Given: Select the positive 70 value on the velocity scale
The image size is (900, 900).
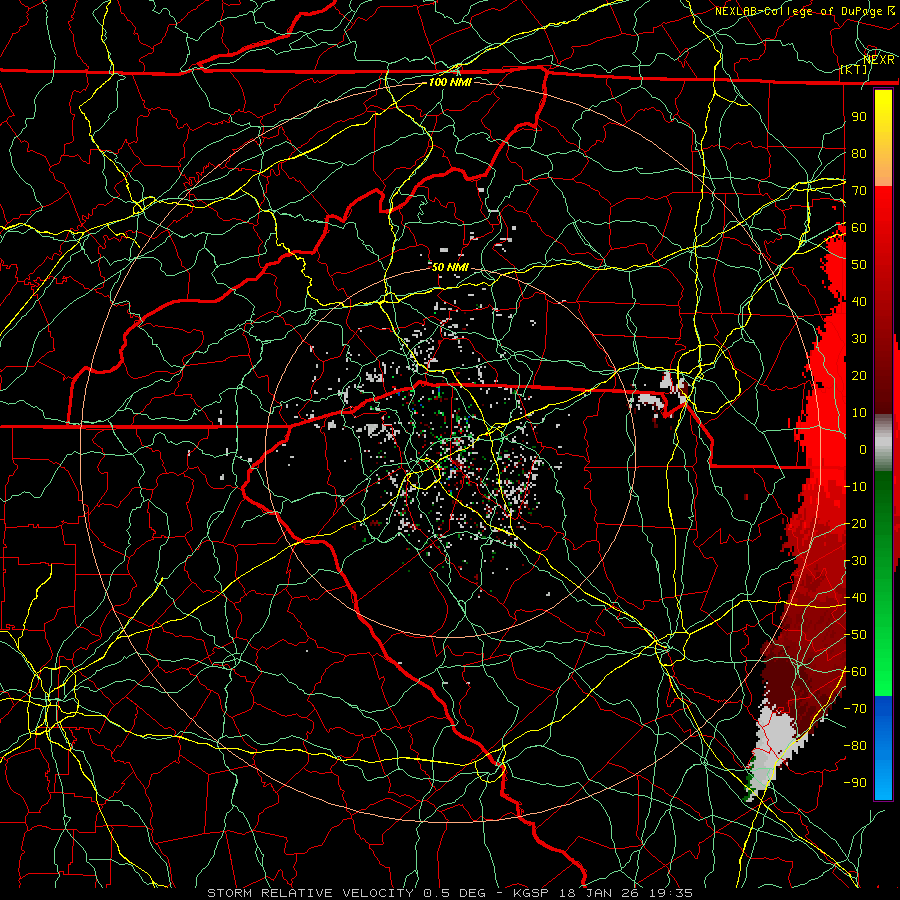Looking at the screenshot, I should click(859, 191).
